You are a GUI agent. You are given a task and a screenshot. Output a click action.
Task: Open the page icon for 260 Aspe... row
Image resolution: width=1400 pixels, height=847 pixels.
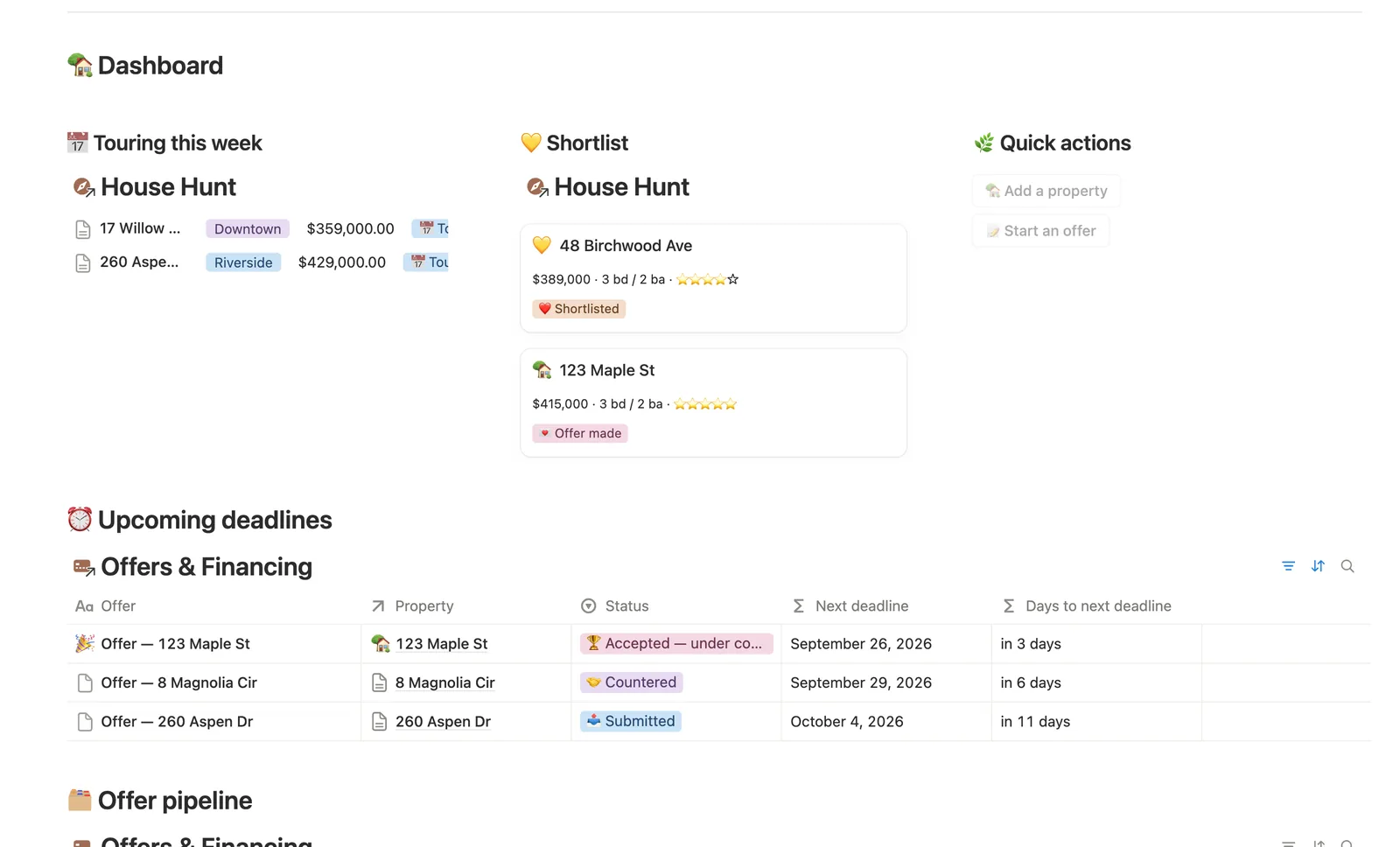tap(83, 262)
